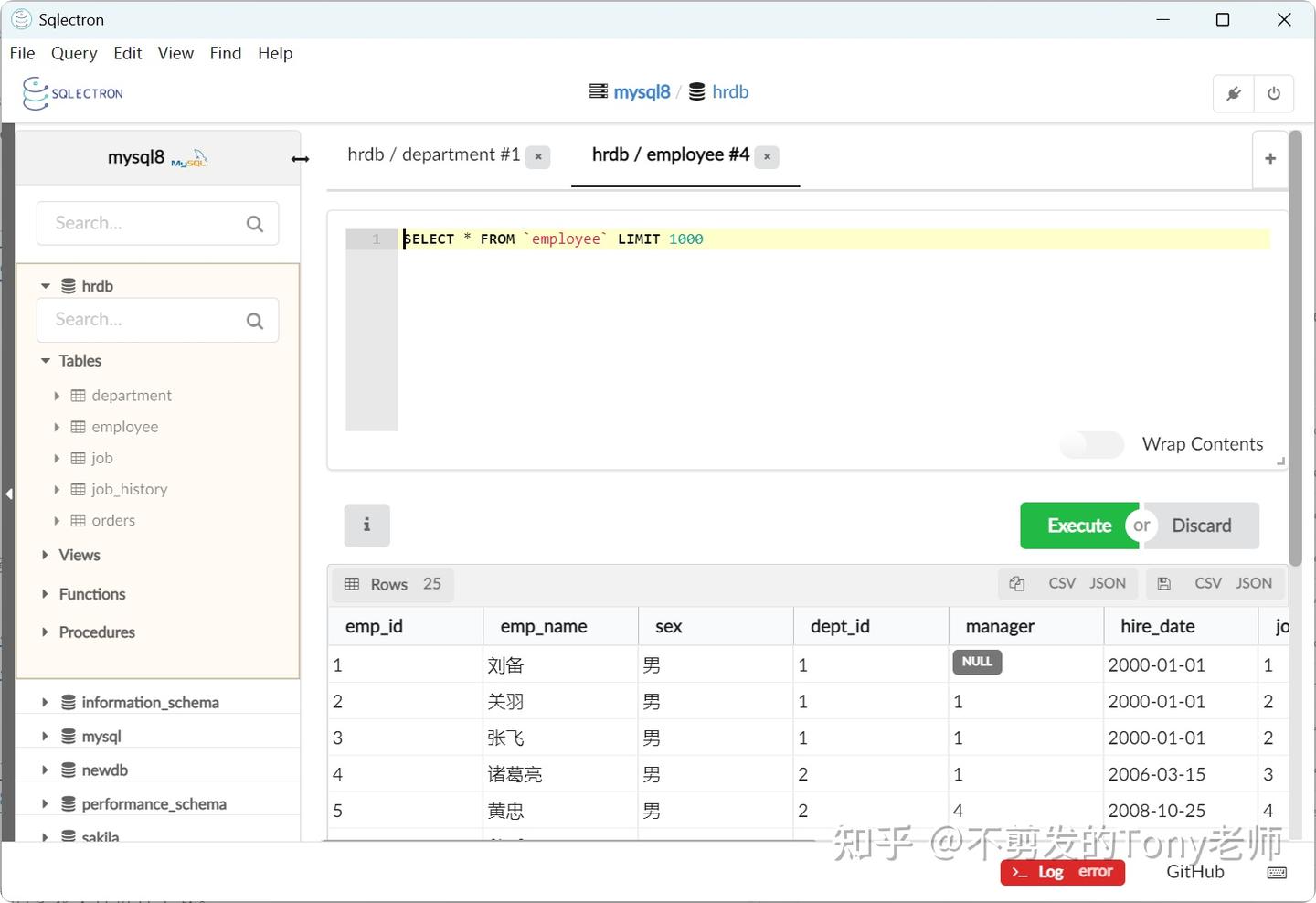Image resolution: width=1316 pixels, height=903 pixels.
Task: Click the copy to clipboard icon
Action: [1017, 583]
